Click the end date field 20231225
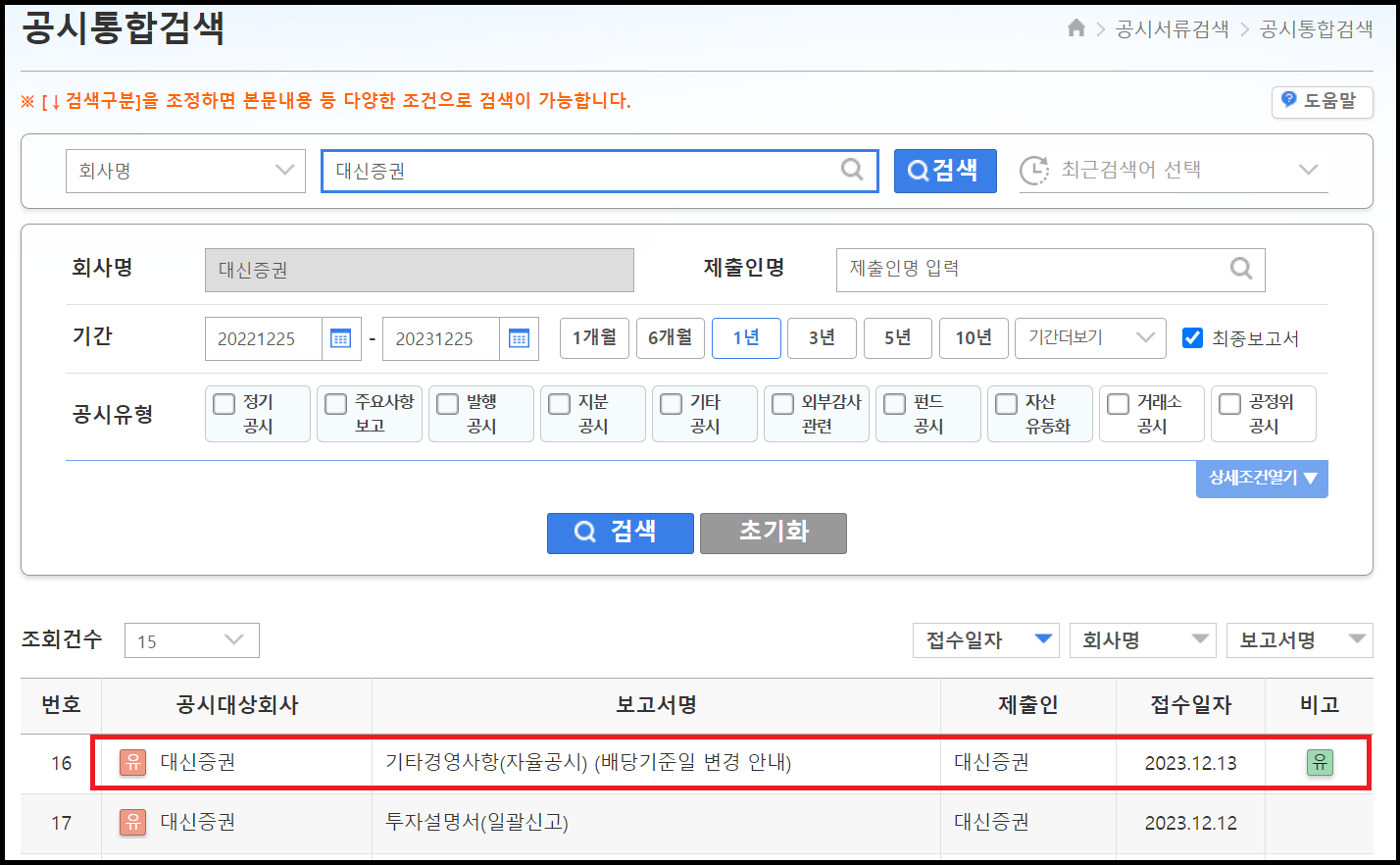The image size is (1400, 865). [x=441, y=338]
